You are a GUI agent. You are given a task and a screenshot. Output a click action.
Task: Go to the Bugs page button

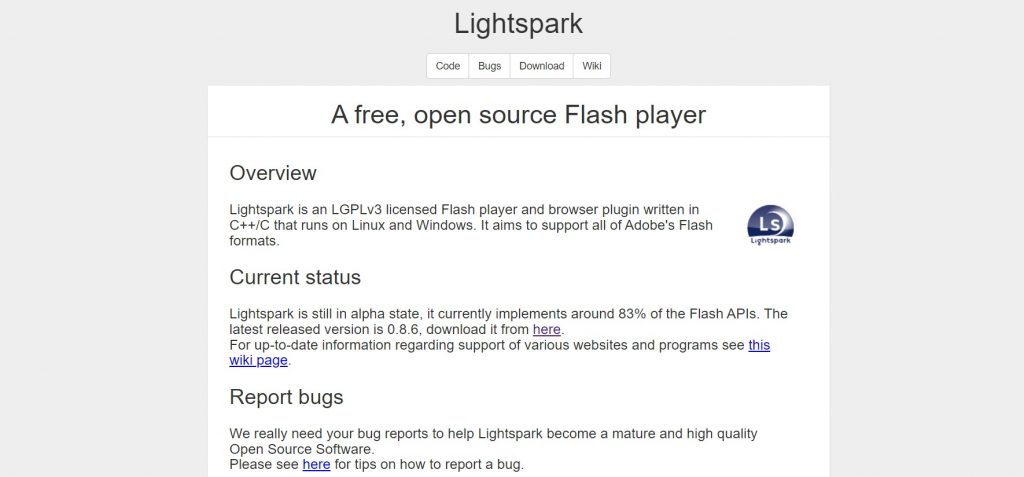tap(489, 66)
